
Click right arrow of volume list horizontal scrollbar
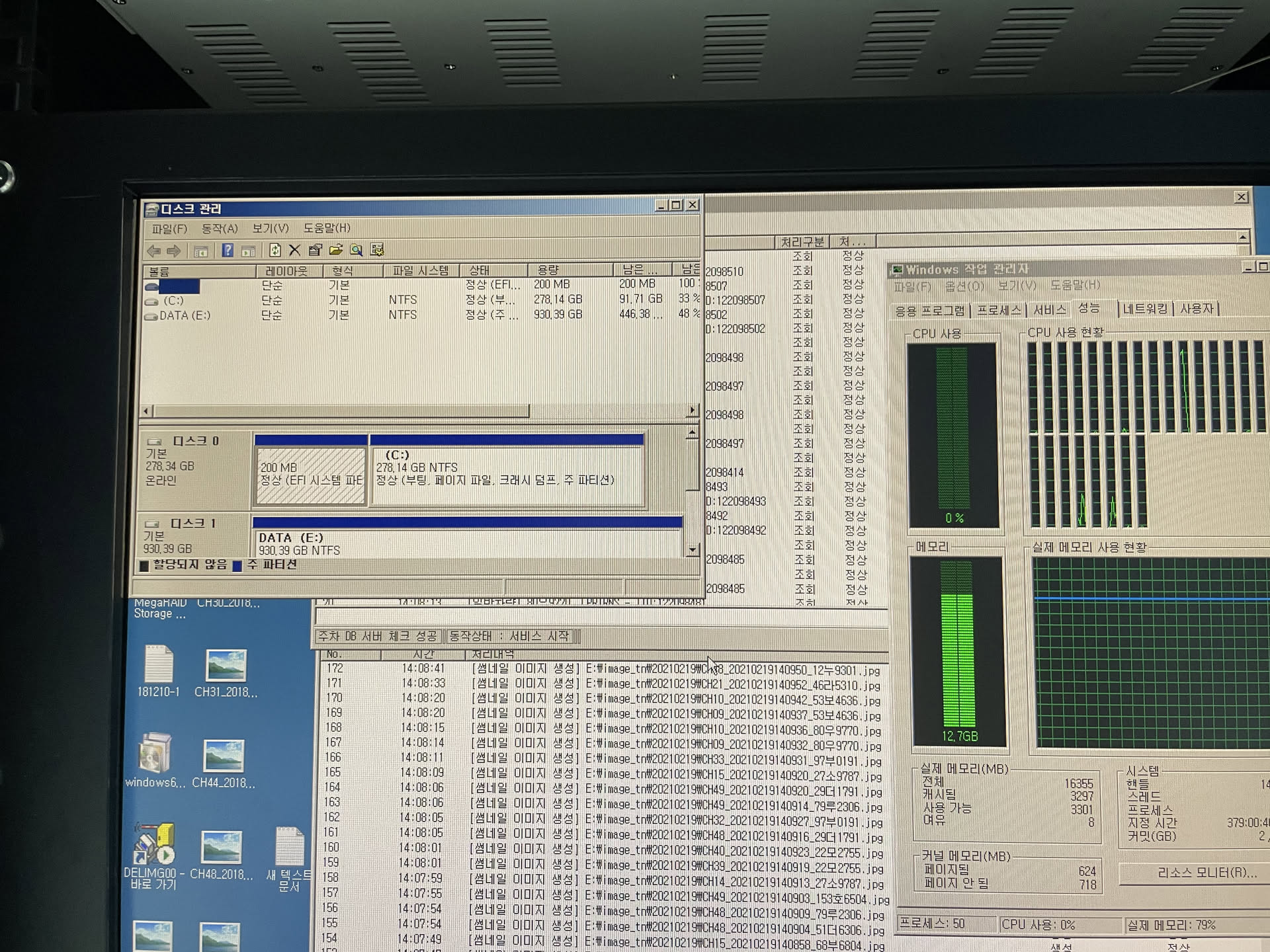692,411
